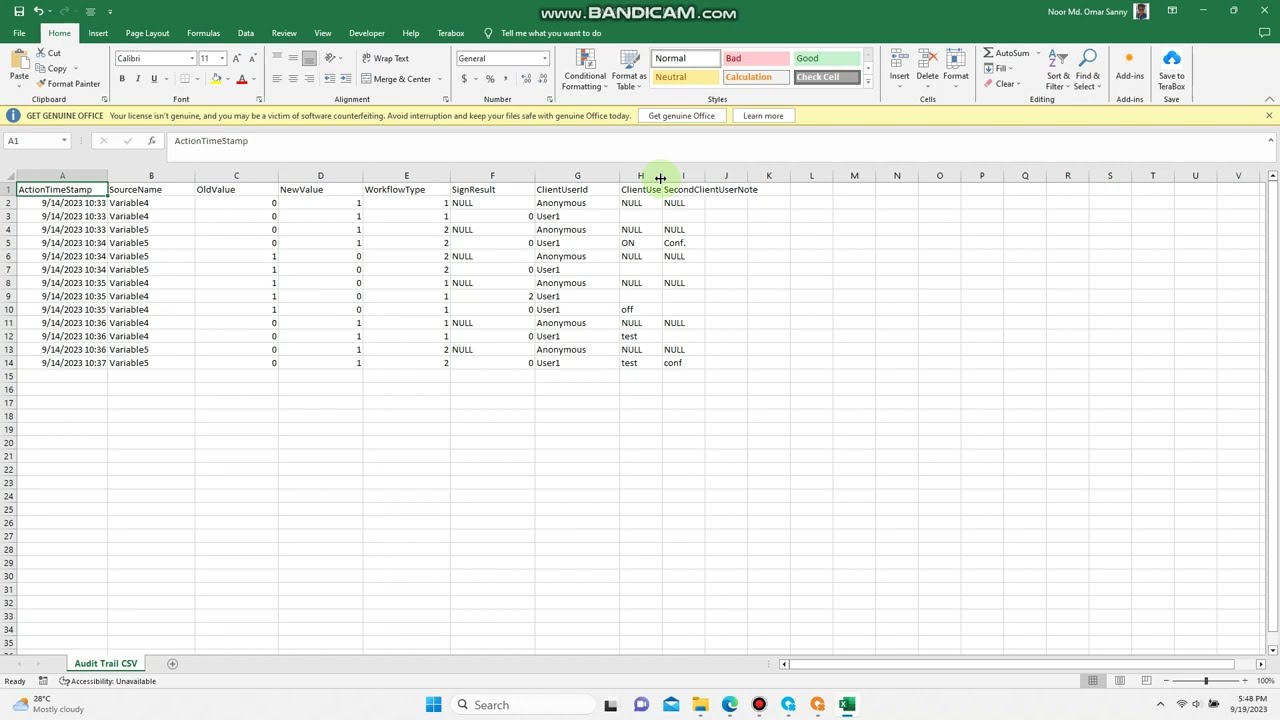Click the Font Color letter A icon
Screen dimensions: 1280x720
(241, 79)
